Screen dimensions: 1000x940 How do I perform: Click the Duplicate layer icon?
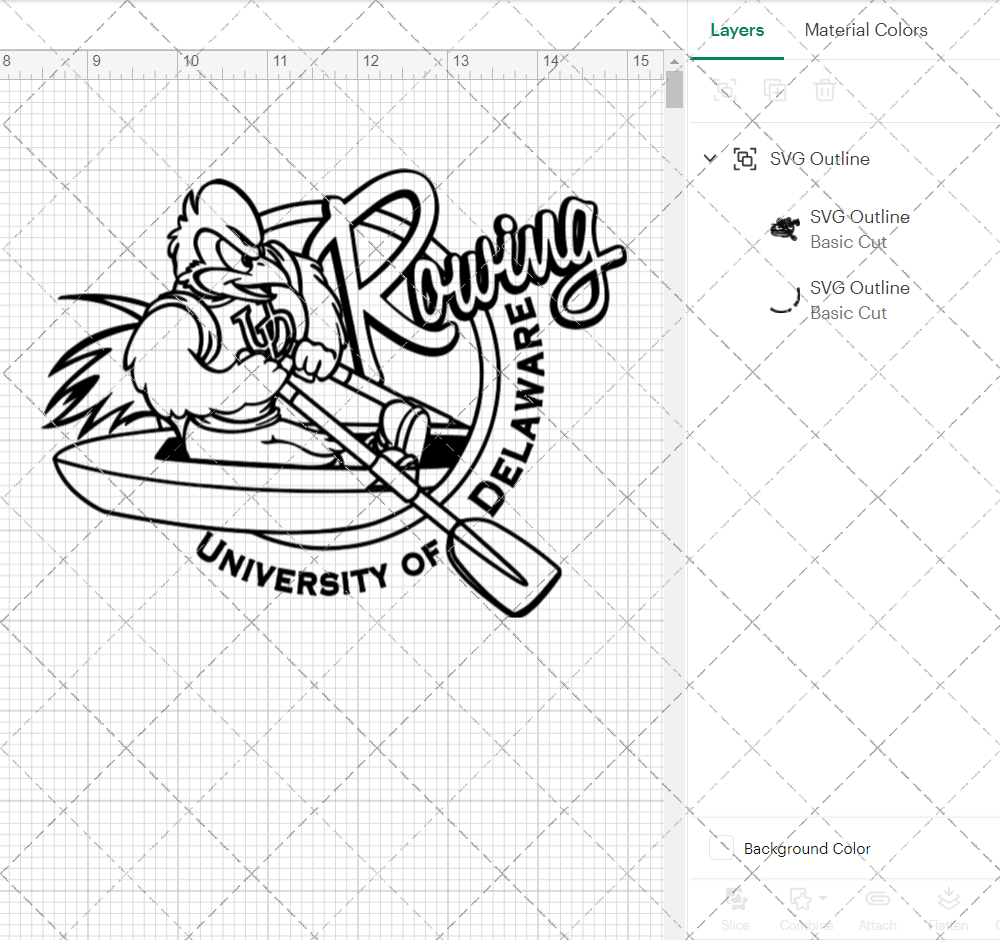(x=774, y=90)
